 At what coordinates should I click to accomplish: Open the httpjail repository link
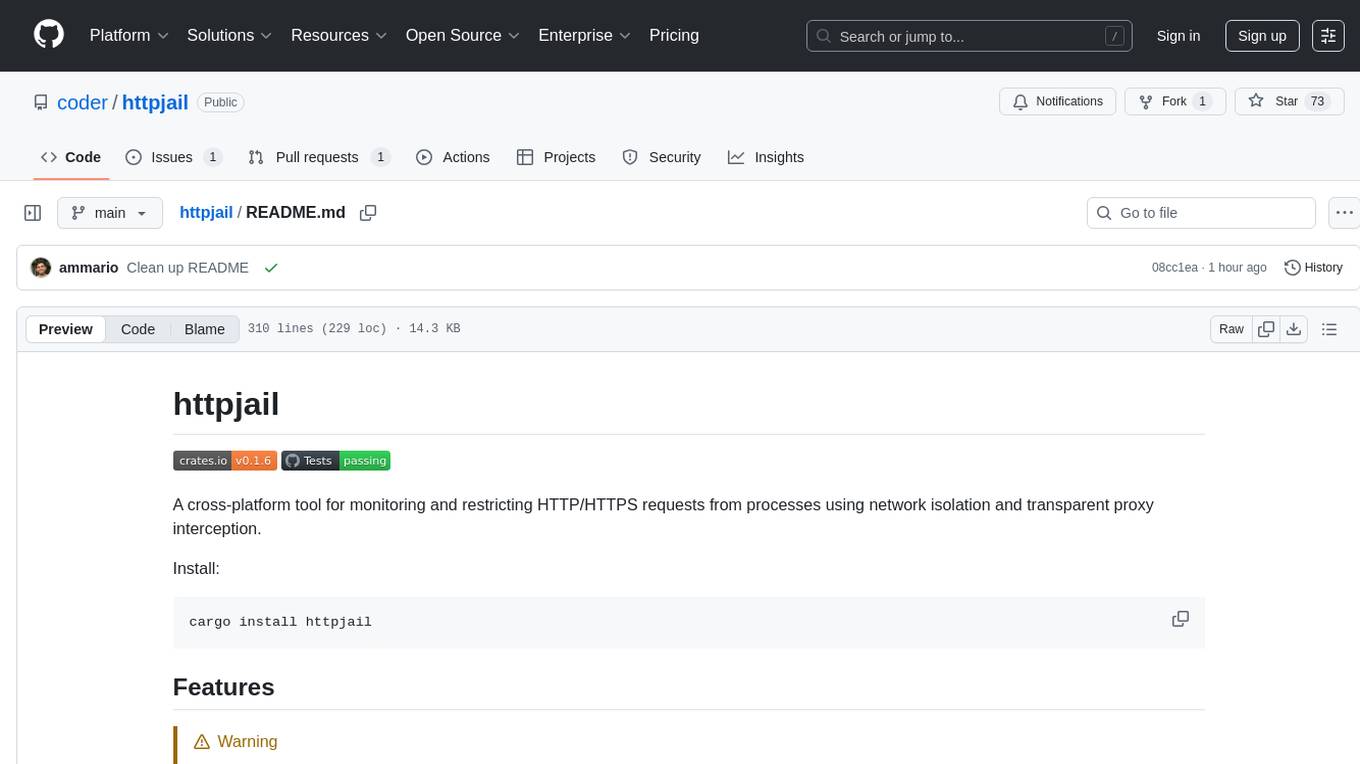point(155,102)
